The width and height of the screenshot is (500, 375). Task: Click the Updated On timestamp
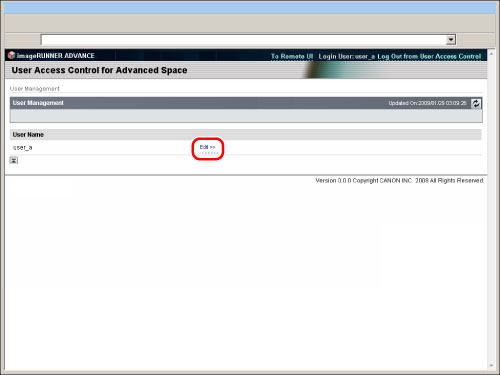tap(427, 103)
